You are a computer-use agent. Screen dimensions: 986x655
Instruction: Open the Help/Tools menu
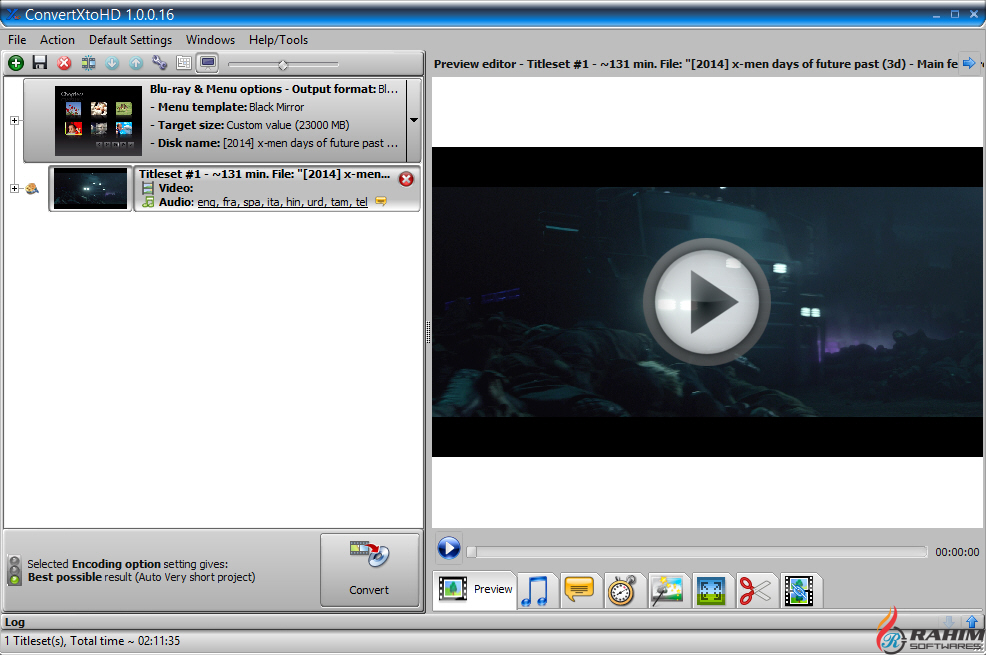point(278,40)
